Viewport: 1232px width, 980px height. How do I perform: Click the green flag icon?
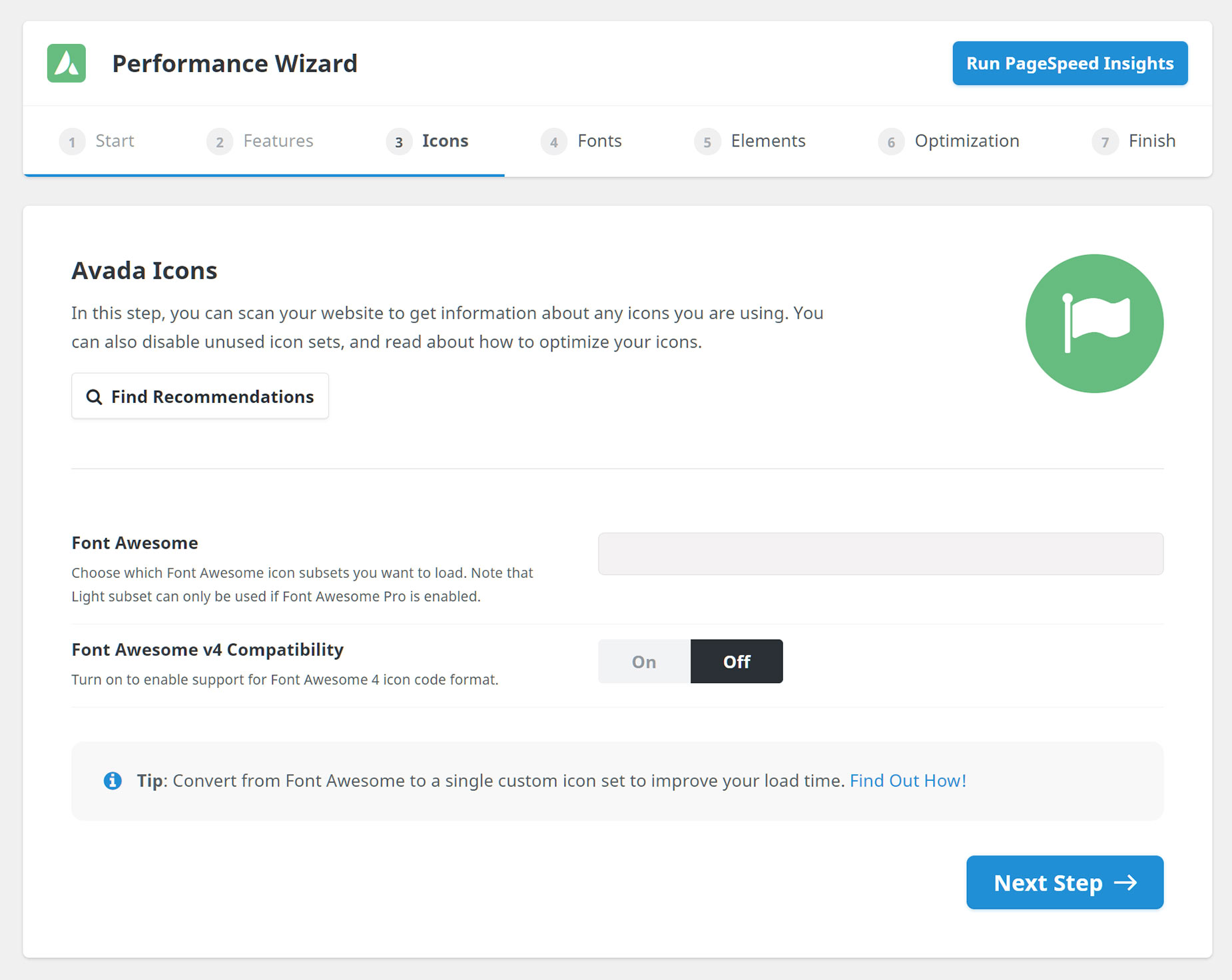pyautogui.click(x=1094, y=324)
